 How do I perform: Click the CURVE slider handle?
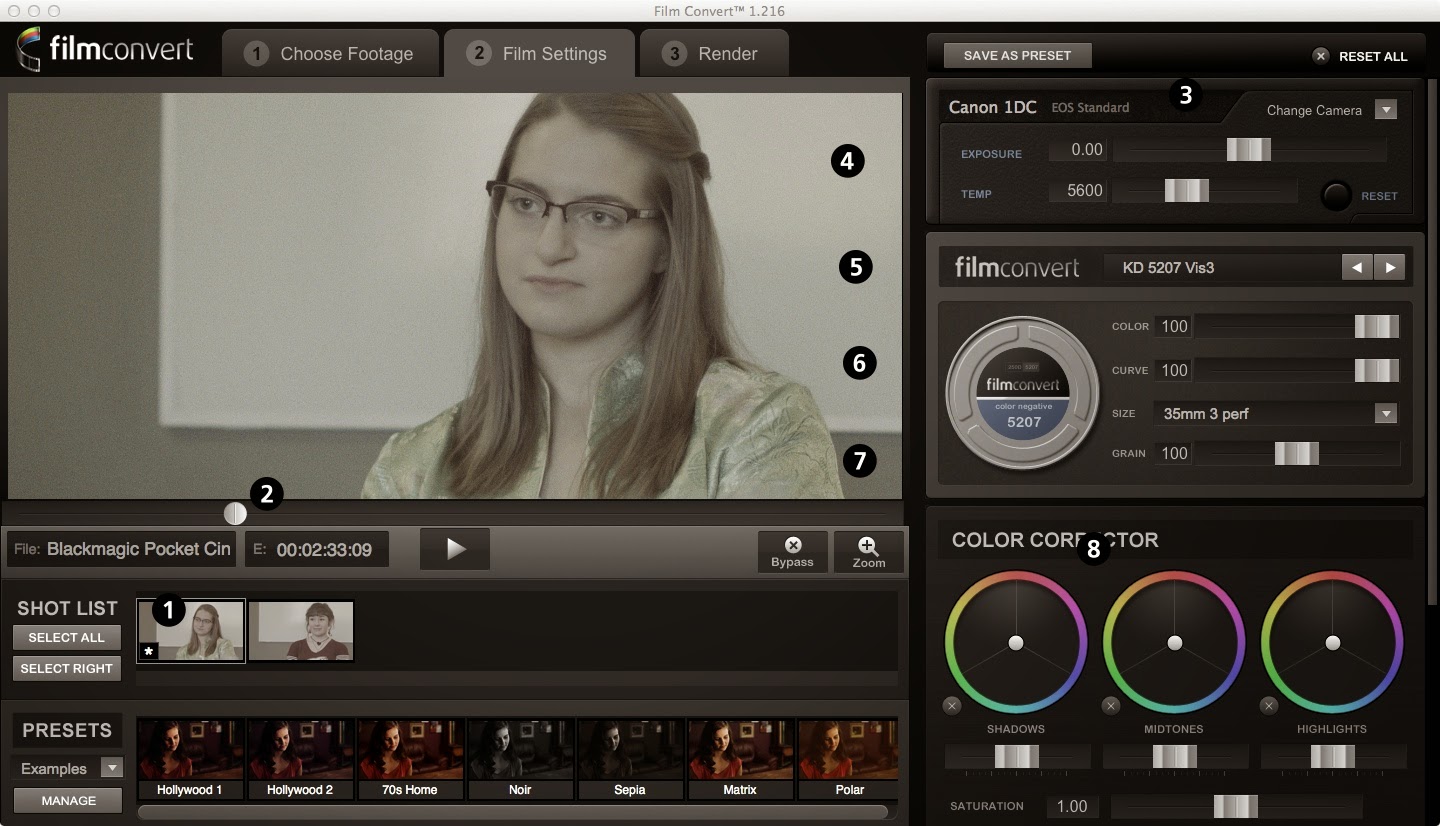tap(1377, 371)
